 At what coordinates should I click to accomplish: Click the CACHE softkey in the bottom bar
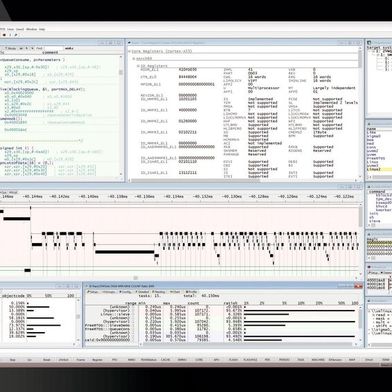(165, 360)
